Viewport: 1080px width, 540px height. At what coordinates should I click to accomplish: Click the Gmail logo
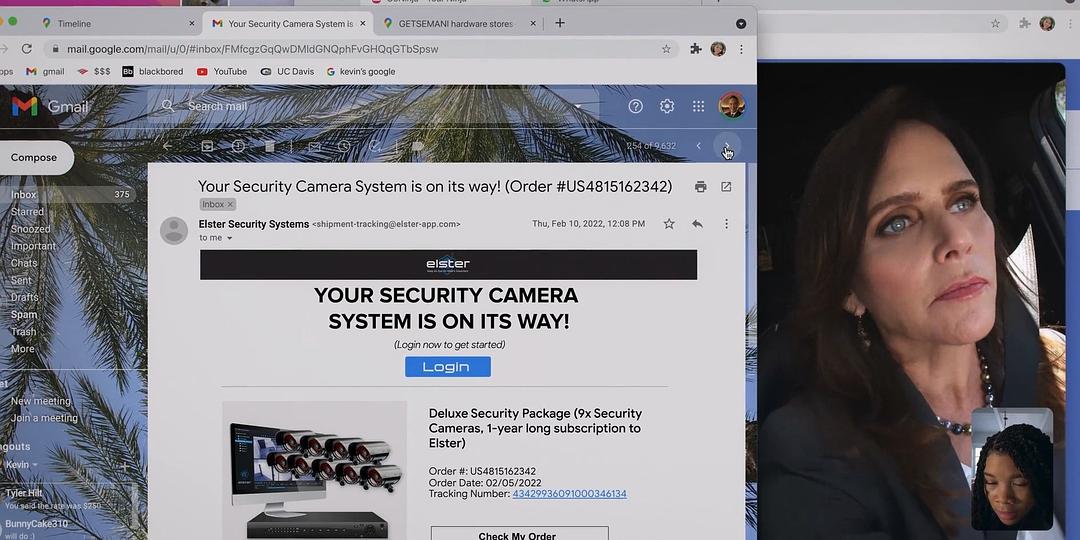point(50,106)
